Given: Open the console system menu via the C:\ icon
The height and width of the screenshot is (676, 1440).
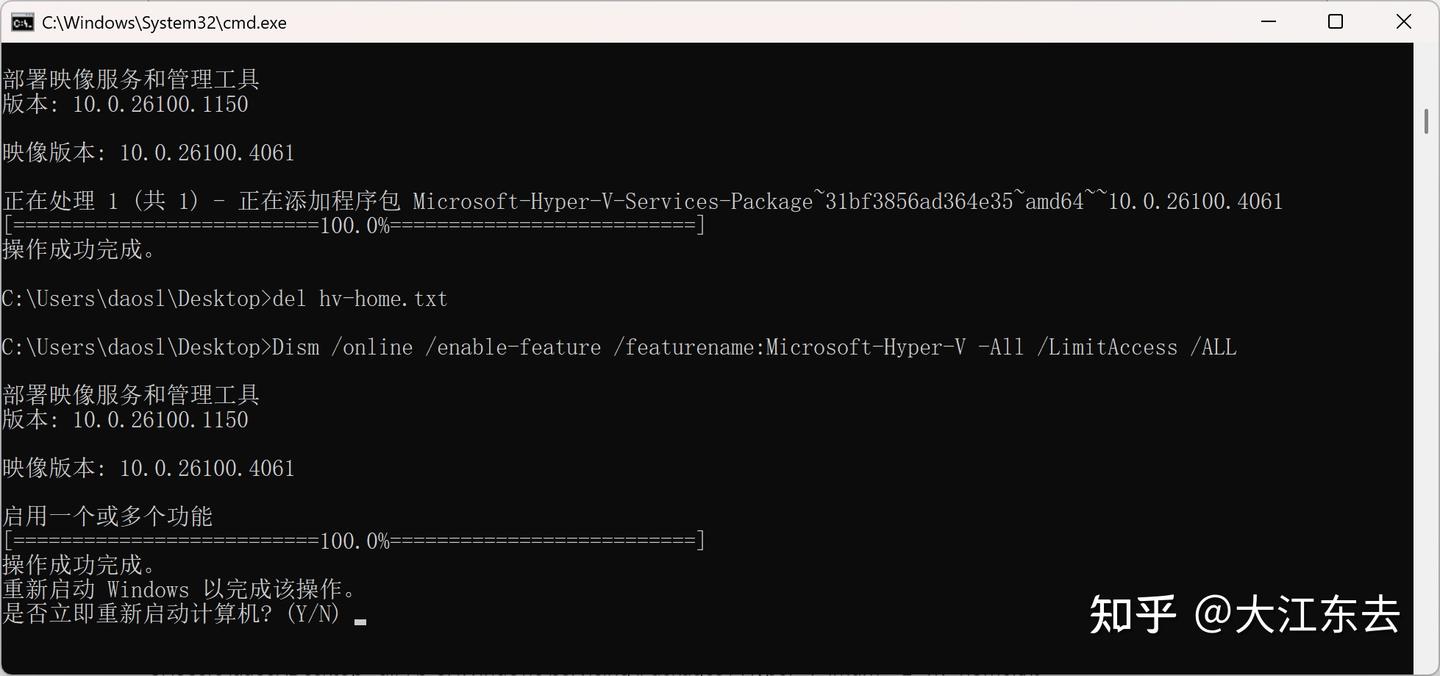Looking at the screenshot, I should (22, 21).
